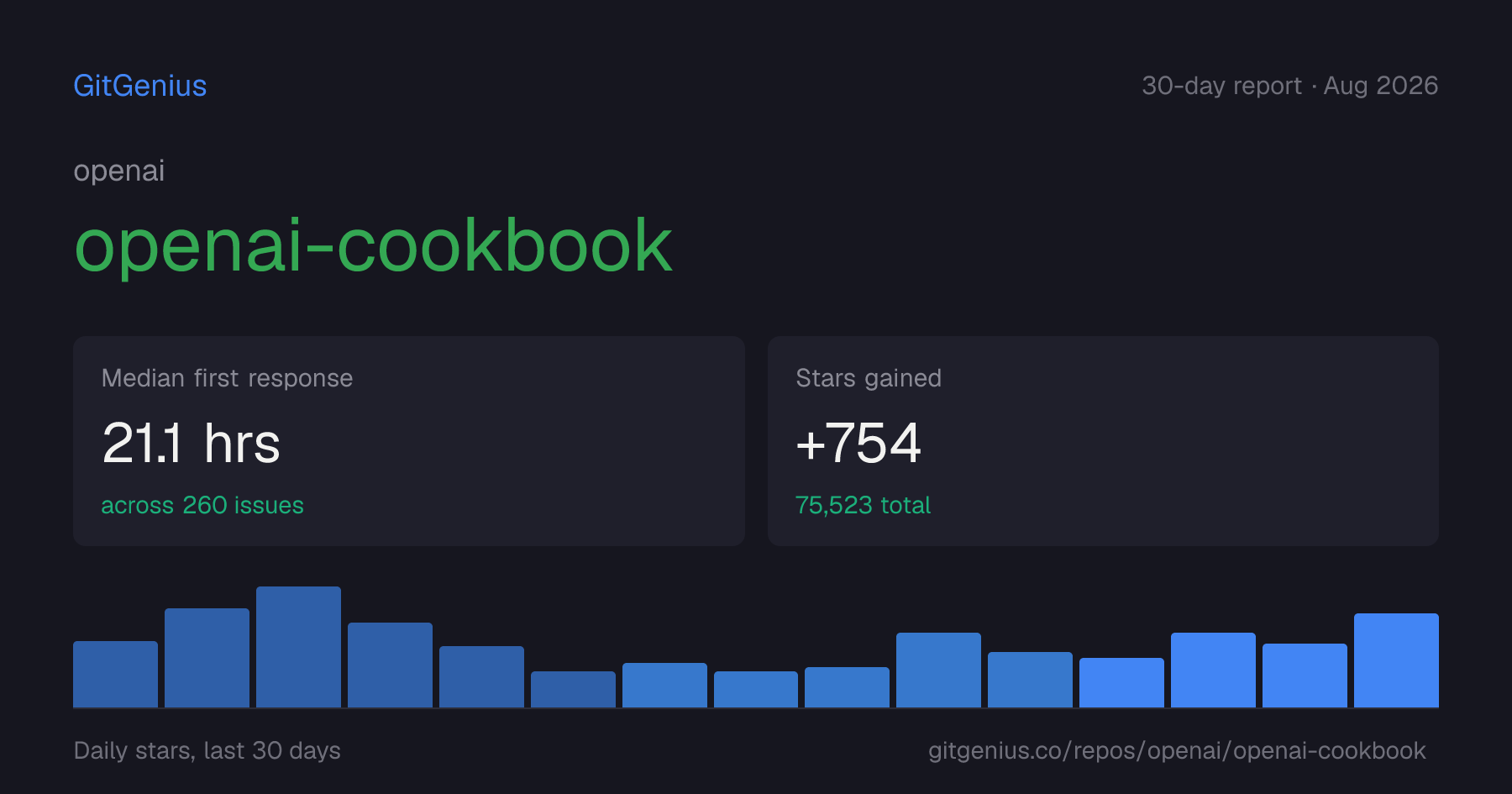Click the "Daily stars, last 30 days" caption
This screenshot has height=794, width=1512.
pos(207,750)
